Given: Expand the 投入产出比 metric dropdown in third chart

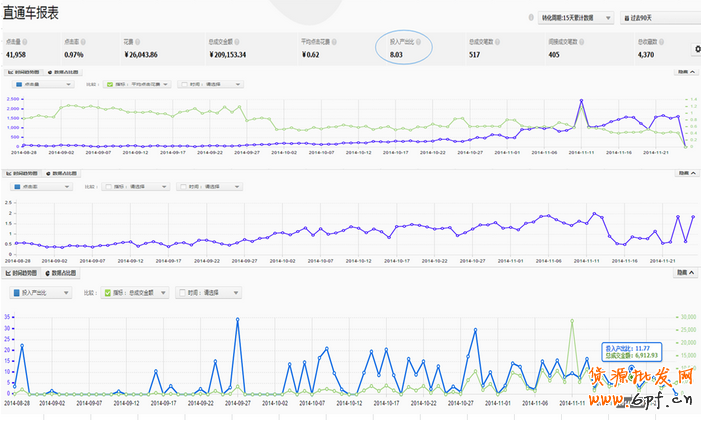Looking at the screenshot, I should [42, 293].
